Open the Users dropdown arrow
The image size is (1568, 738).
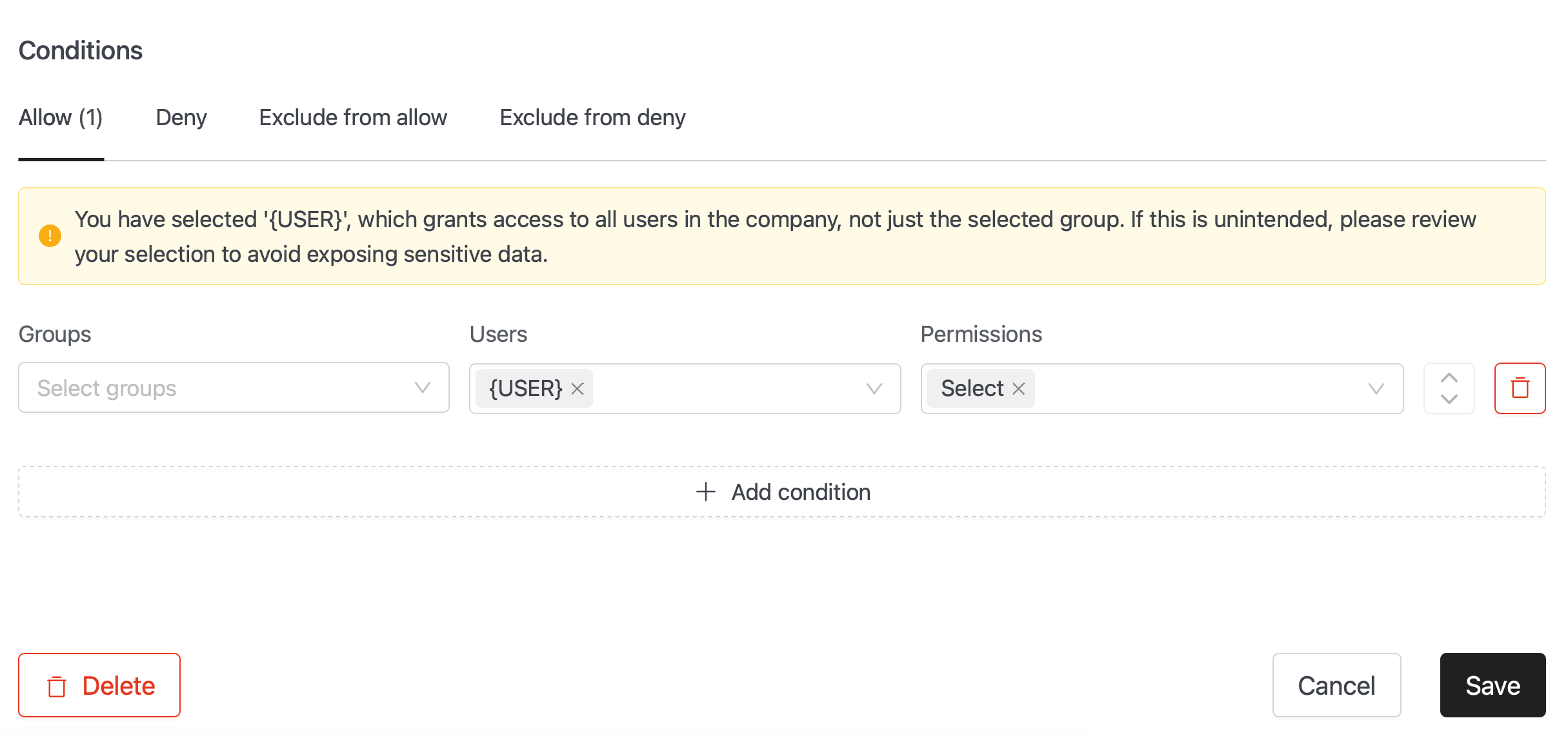(x=874, y=388)
